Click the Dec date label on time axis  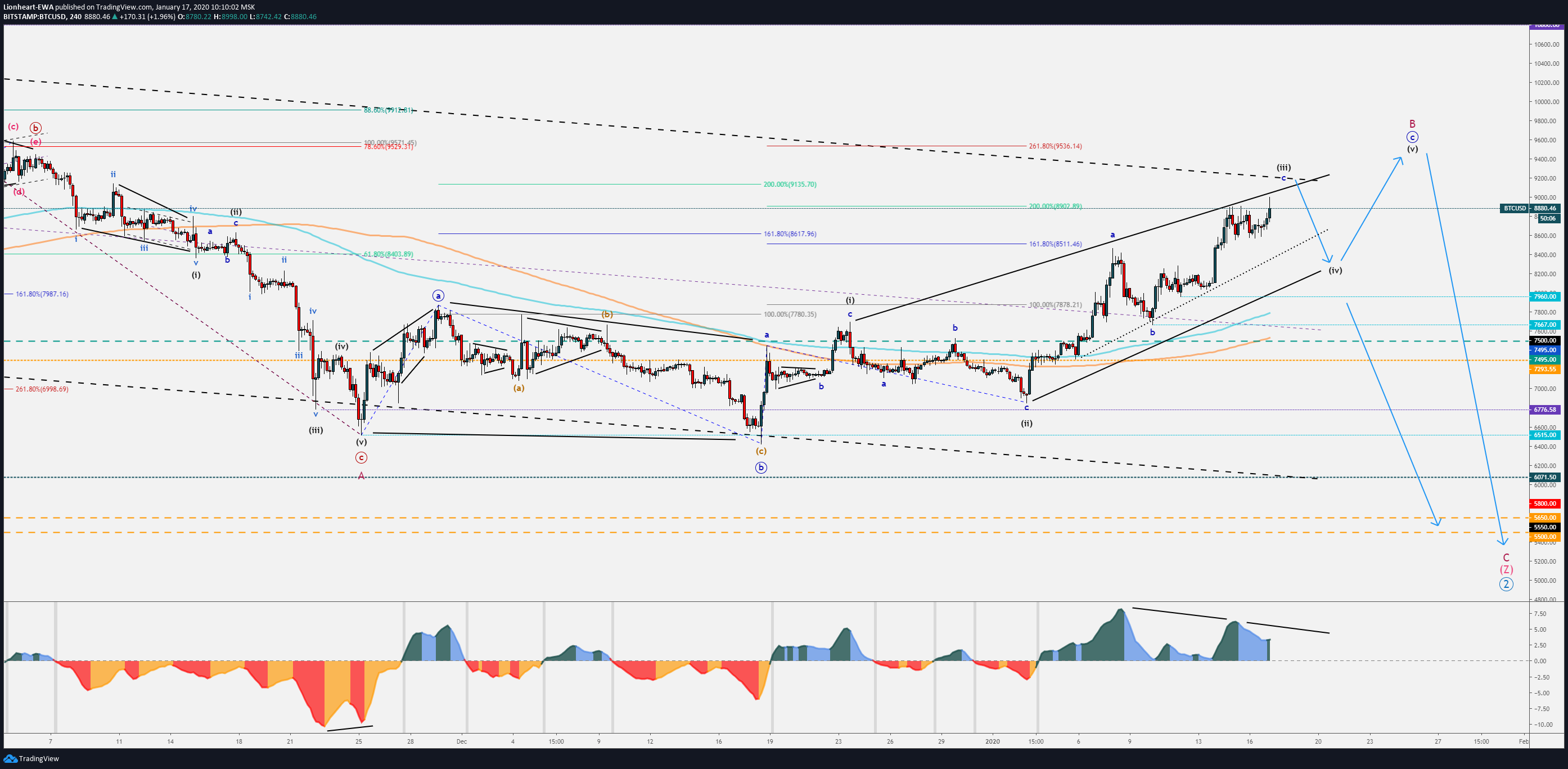(x=461, y=741)
